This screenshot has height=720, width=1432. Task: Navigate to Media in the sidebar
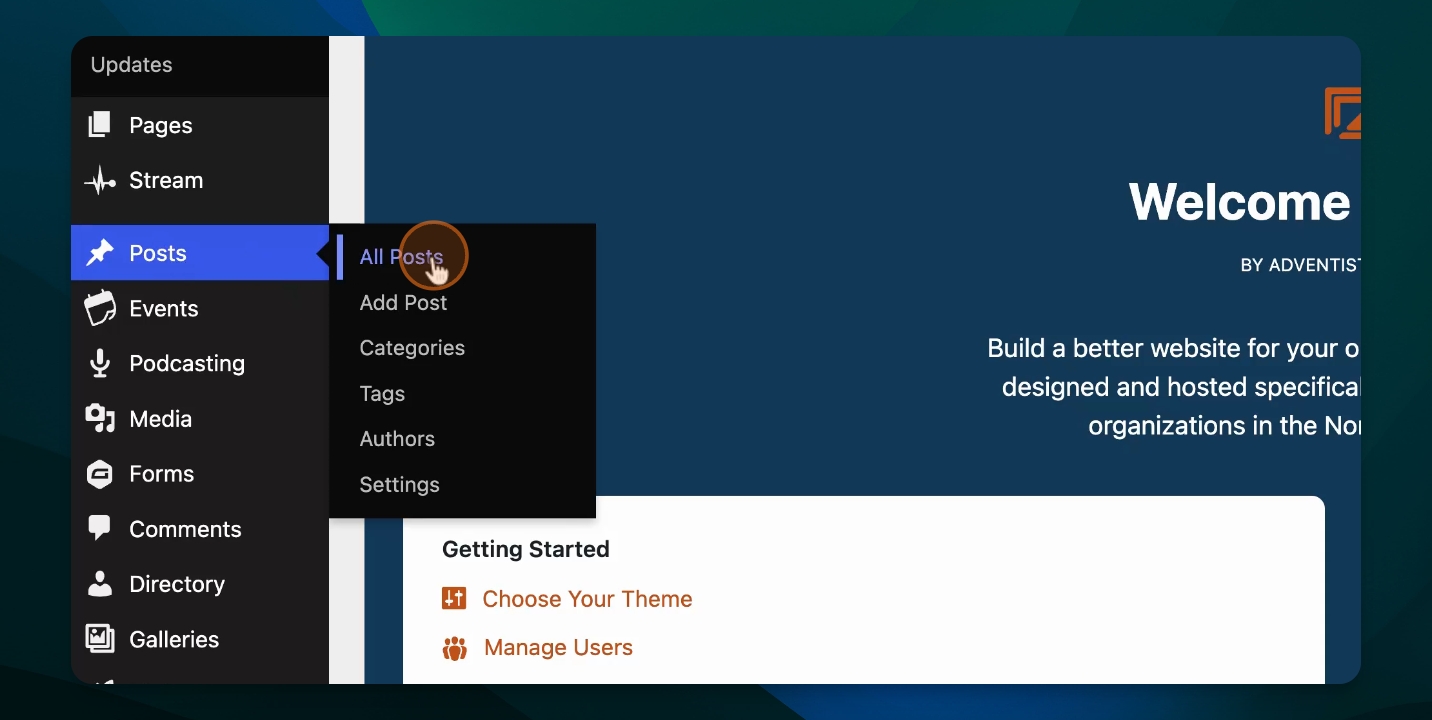[160, 419]
